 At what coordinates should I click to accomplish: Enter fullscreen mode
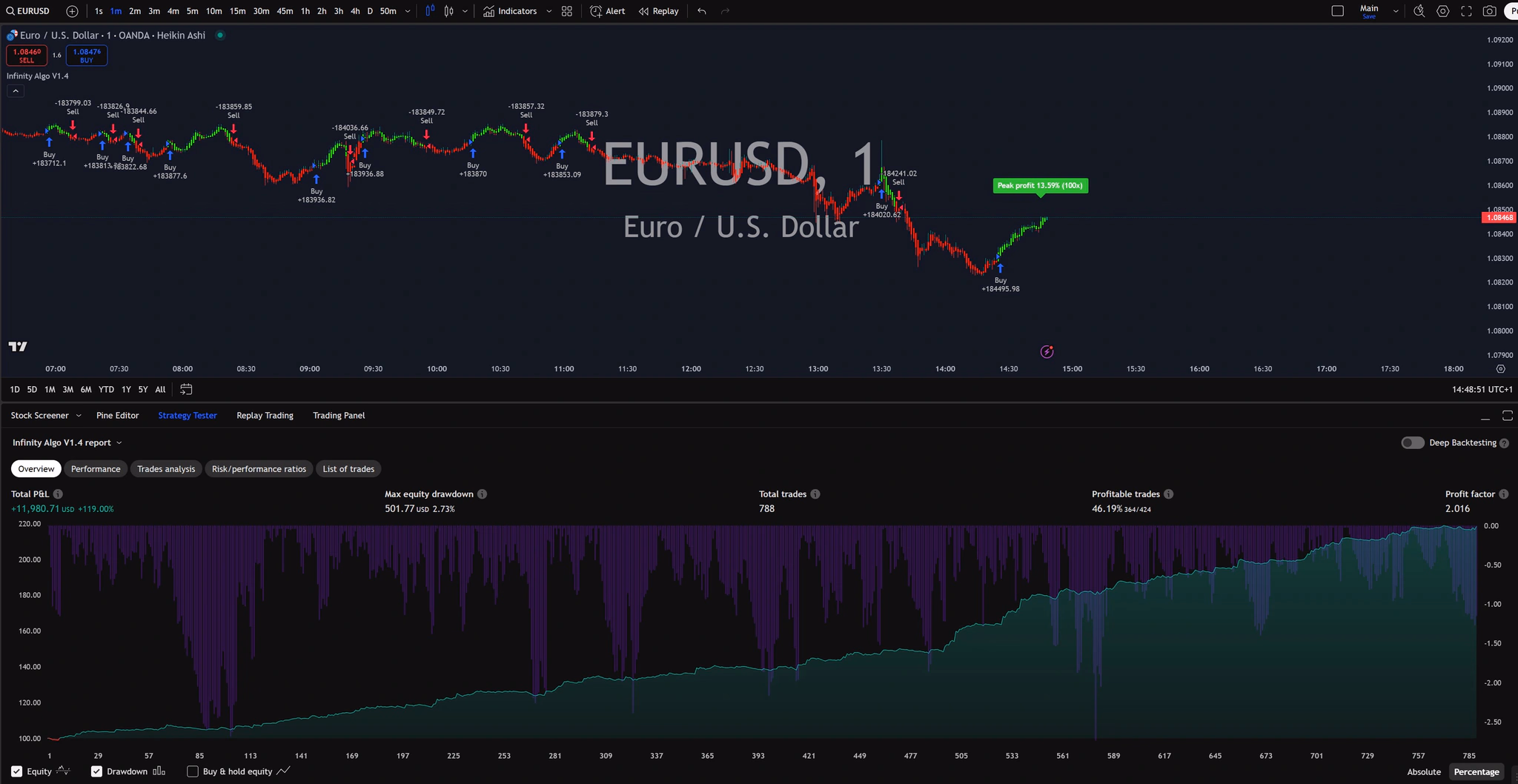point(1466,11)
